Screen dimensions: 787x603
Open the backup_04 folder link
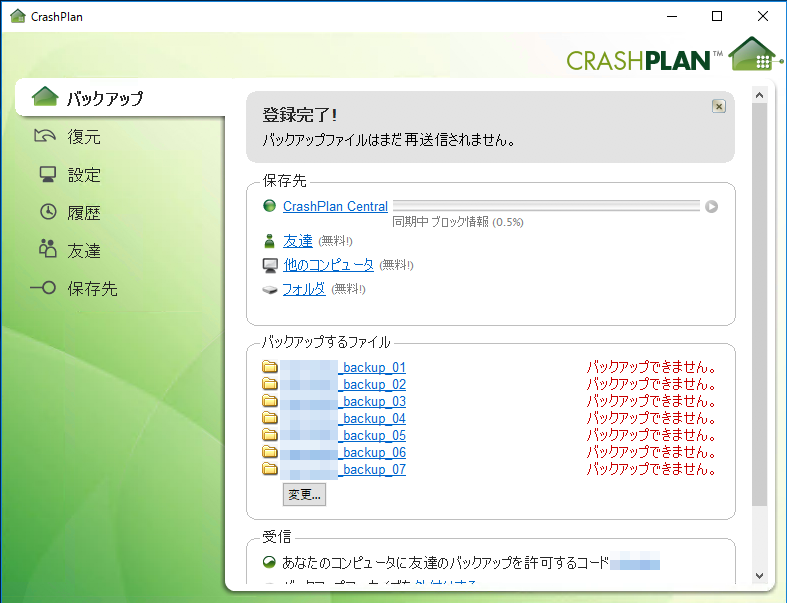[374, 418]
